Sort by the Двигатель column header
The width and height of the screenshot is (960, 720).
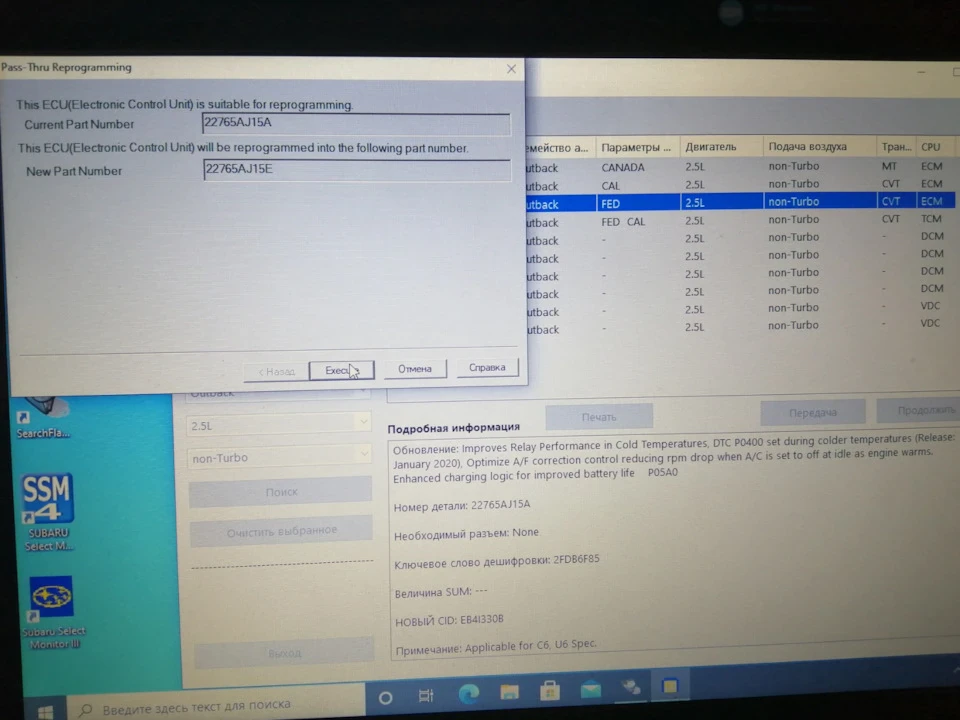(x=721, y=147)
